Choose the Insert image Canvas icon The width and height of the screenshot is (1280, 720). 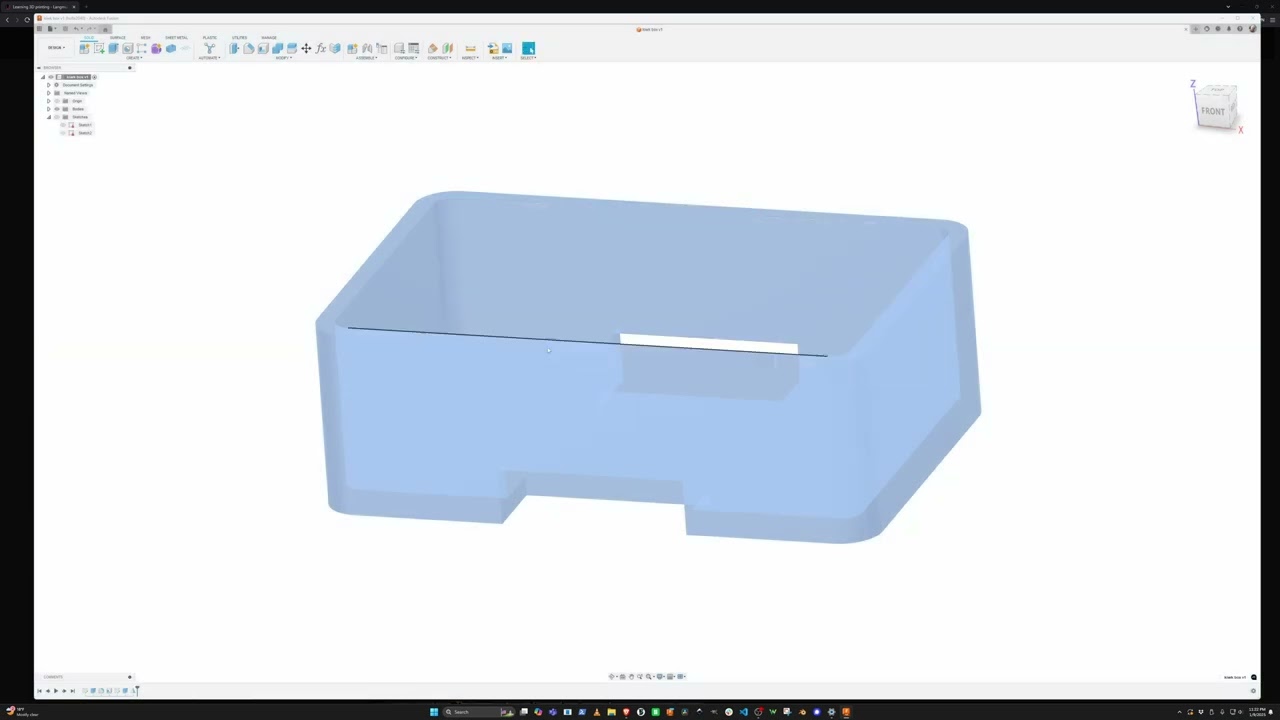[507, 48]
